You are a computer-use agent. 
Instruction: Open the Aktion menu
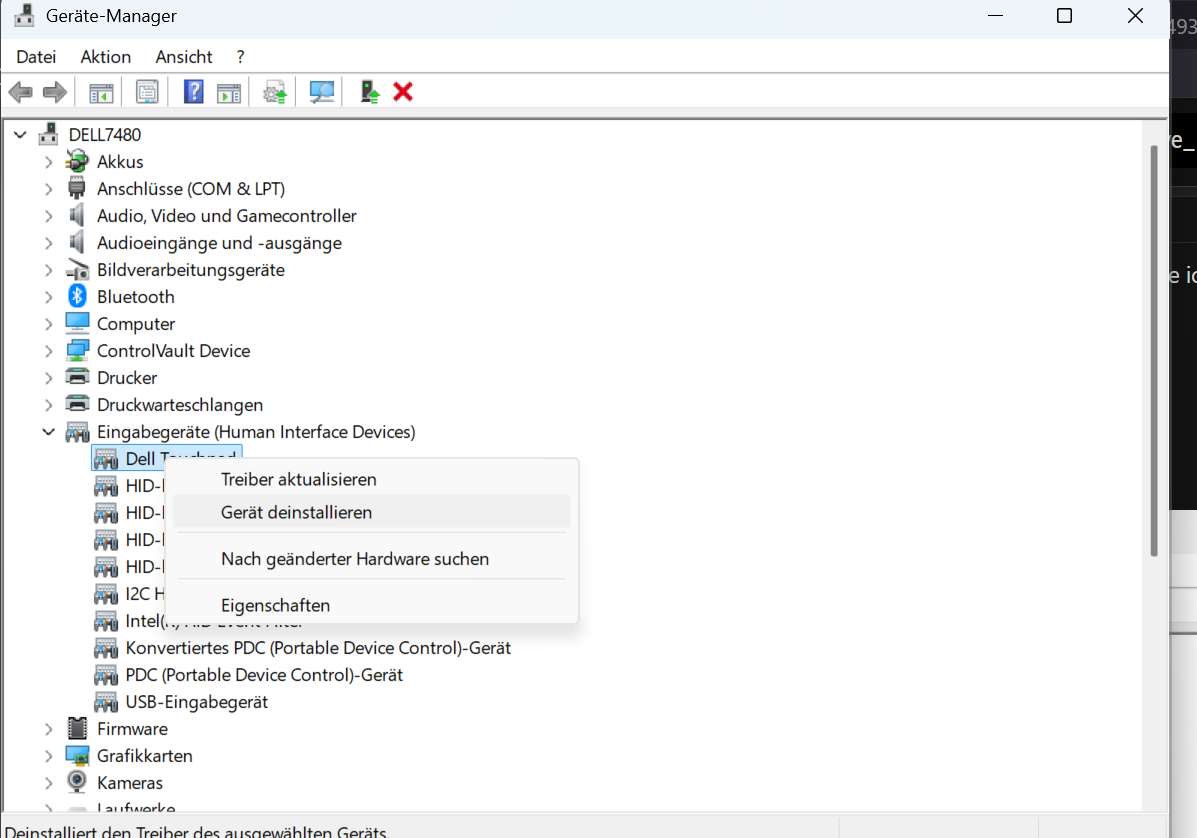[105, 57]
